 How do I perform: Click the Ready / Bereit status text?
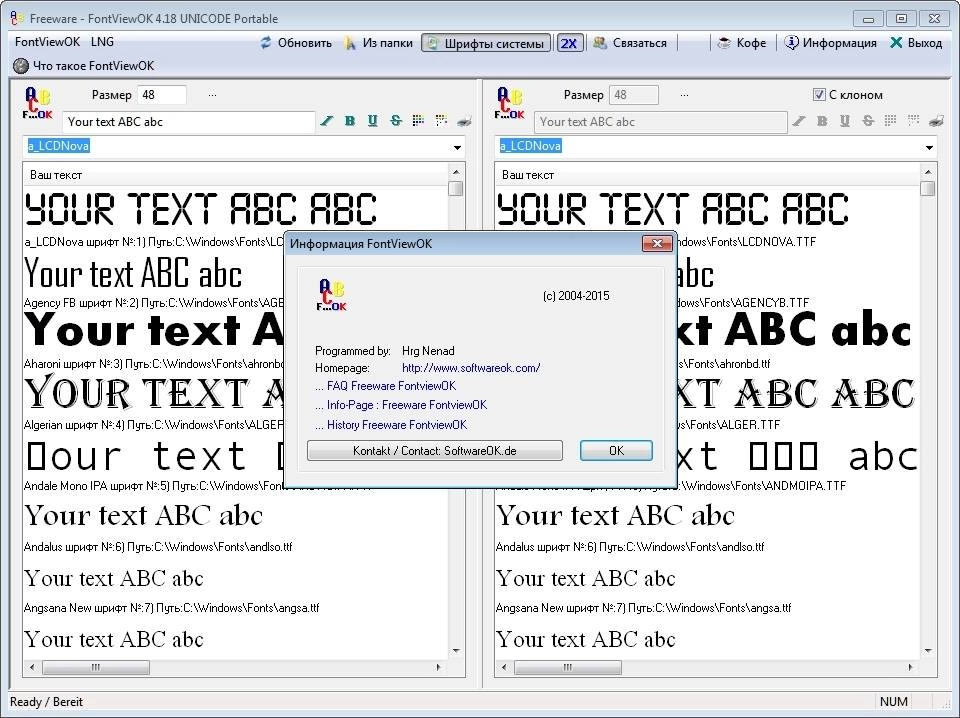[46, 701]
